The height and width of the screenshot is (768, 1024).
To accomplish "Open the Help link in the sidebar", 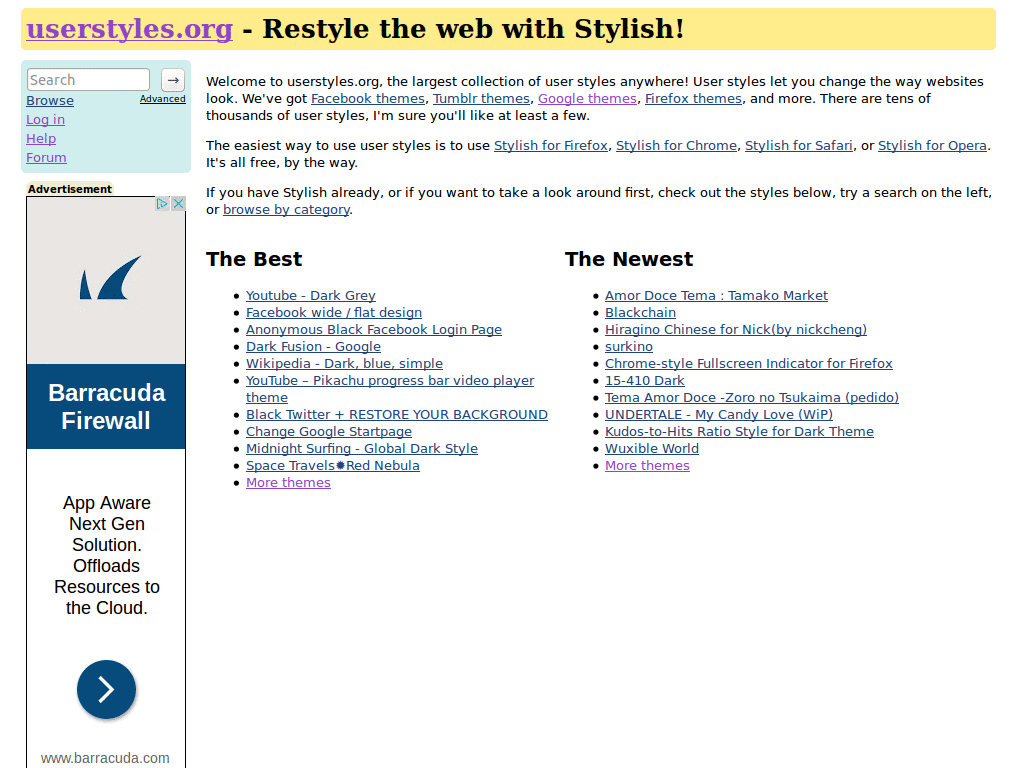I will coord(41,138).
